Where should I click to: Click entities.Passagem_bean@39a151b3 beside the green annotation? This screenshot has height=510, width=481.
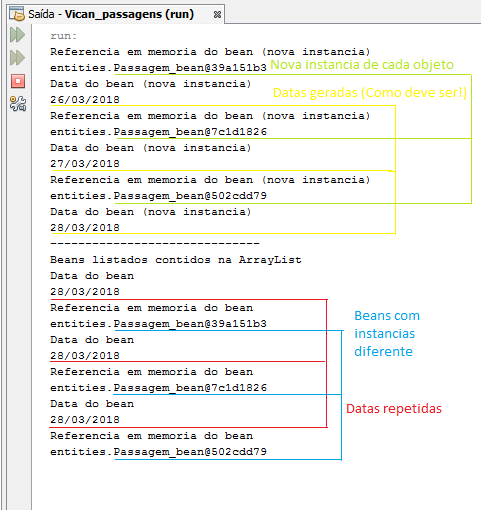158,68
